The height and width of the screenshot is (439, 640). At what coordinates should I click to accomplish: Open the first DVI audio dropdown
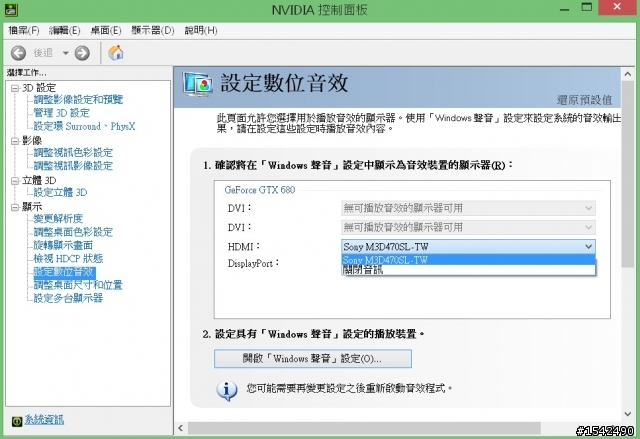(468, 208)
